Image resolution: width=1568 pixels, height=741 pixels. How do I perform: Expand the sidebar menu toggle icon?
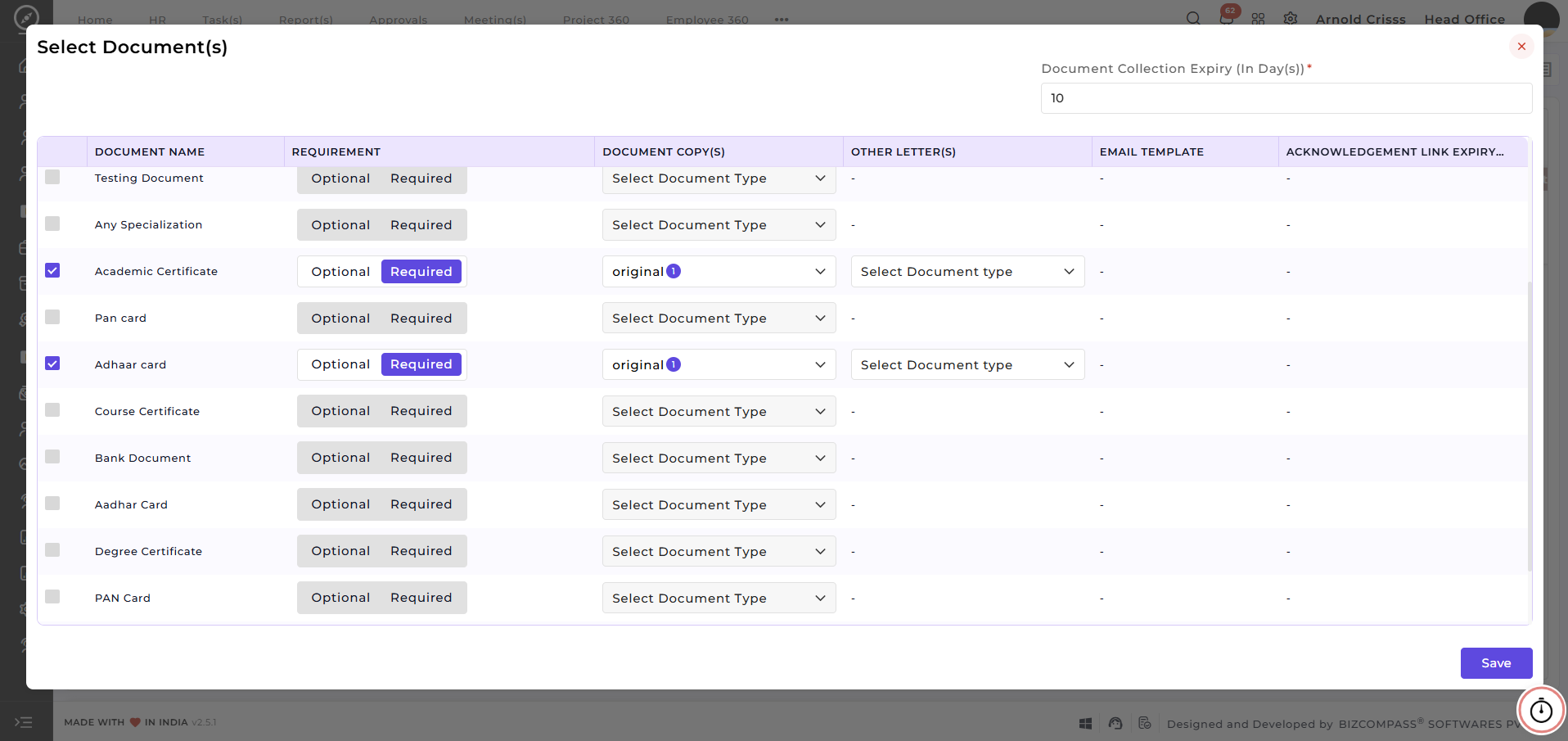[24, 722]
